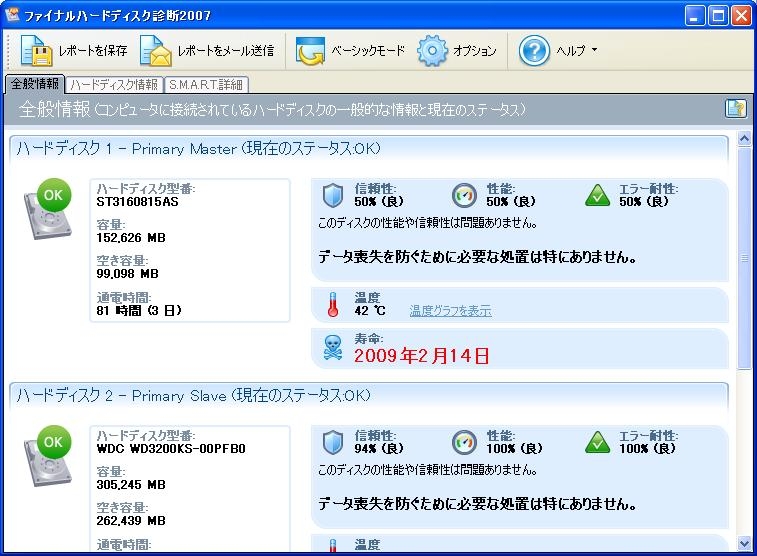The height and width of the screenshot is (556, 757).
Task: Click the 信頼性 shield icon showing 94%
Action: [x=333, y=443]
